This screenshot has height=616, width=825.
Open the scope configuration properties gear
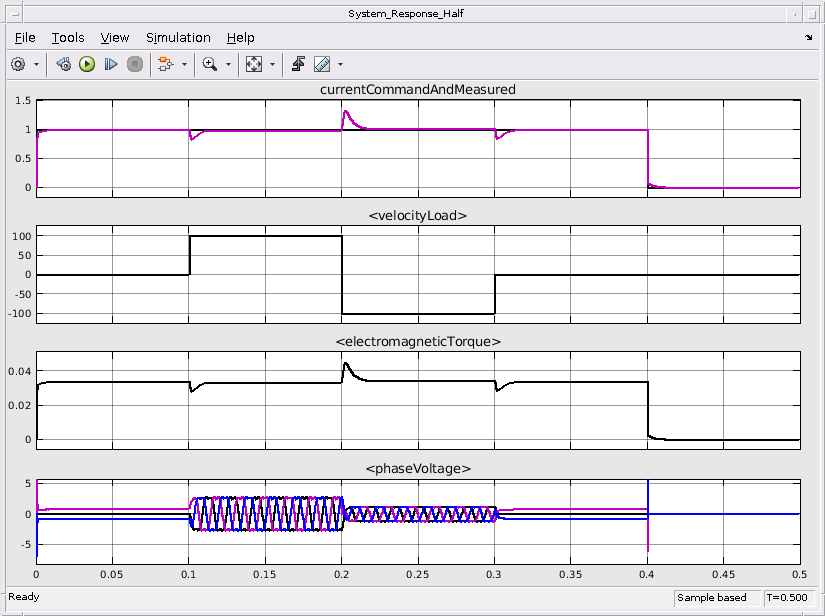[x=18, y=64]
